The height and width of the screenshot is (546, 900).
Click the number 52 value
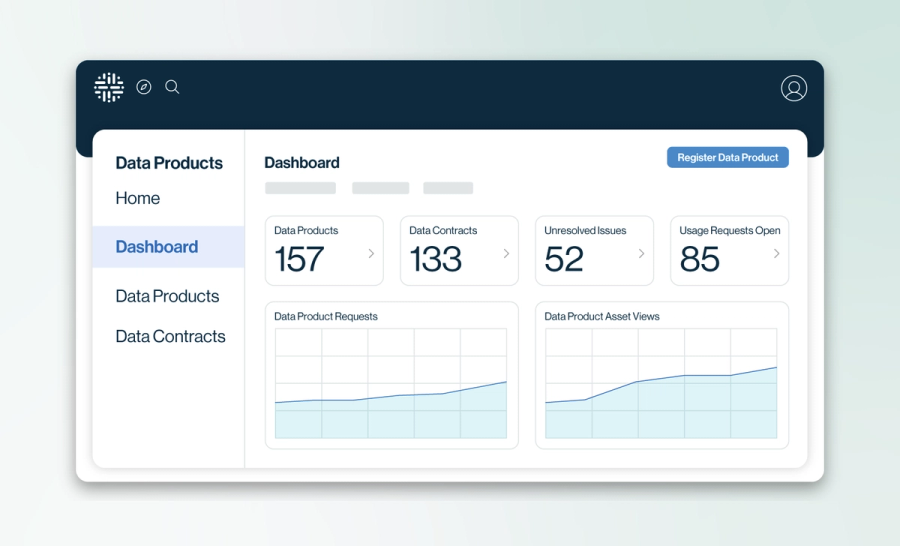click(x=564, y=260)
